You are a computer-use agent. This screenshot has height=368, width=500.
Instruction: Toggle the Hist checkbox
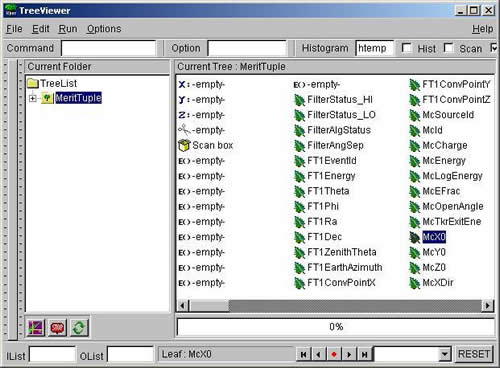pyautogui.click(x=407, y=48)
